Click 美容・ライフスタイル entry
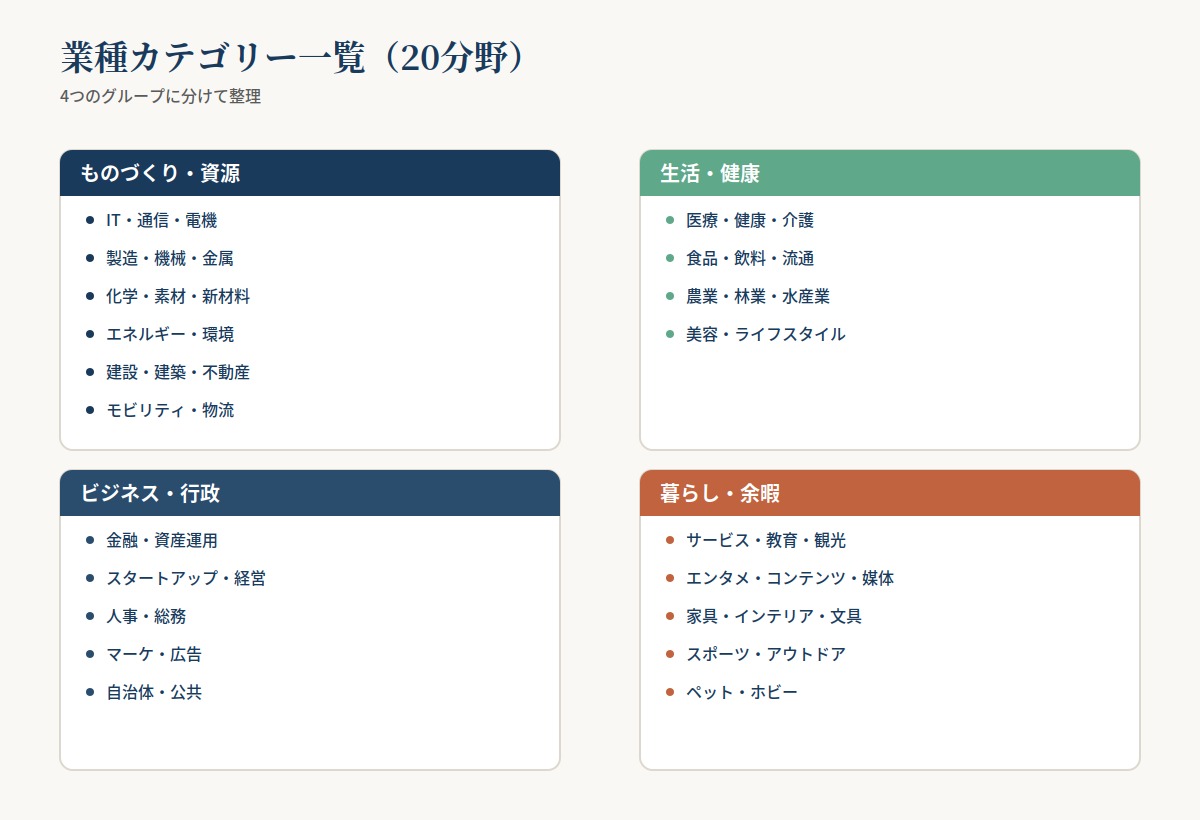 pos(766,334)
